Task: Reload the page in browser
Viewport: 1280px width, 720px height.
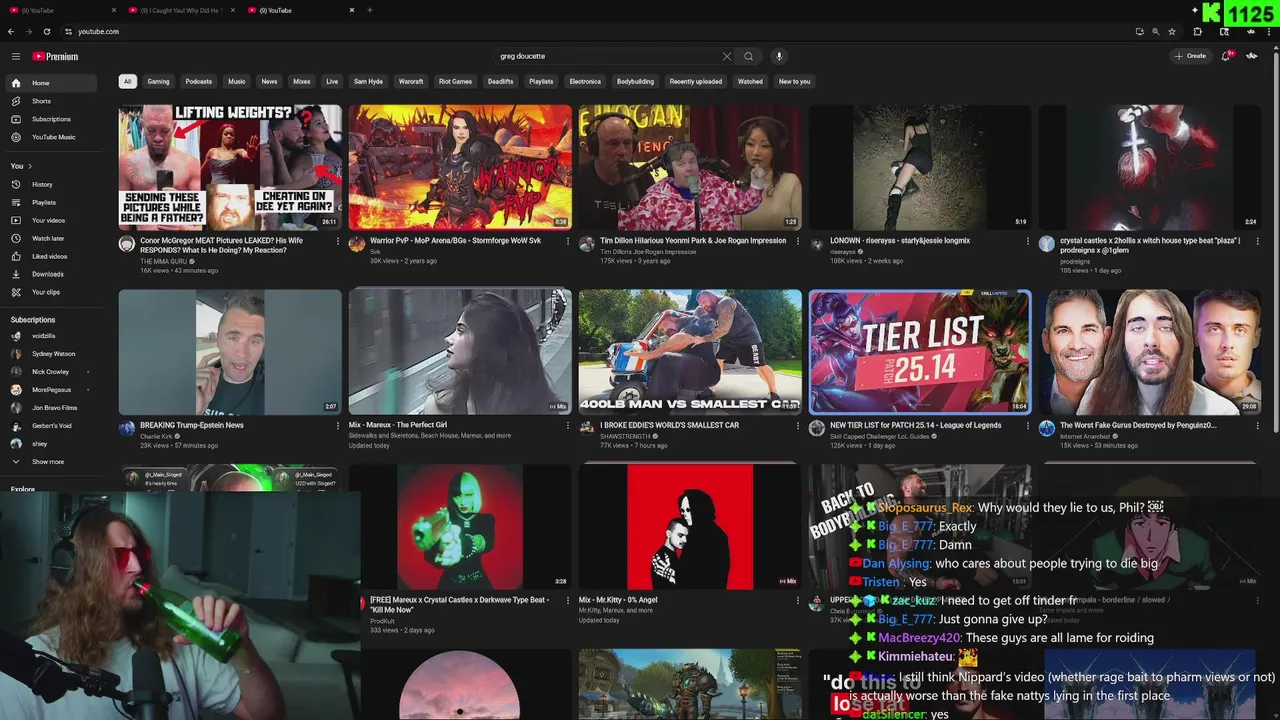Action: 46,31
